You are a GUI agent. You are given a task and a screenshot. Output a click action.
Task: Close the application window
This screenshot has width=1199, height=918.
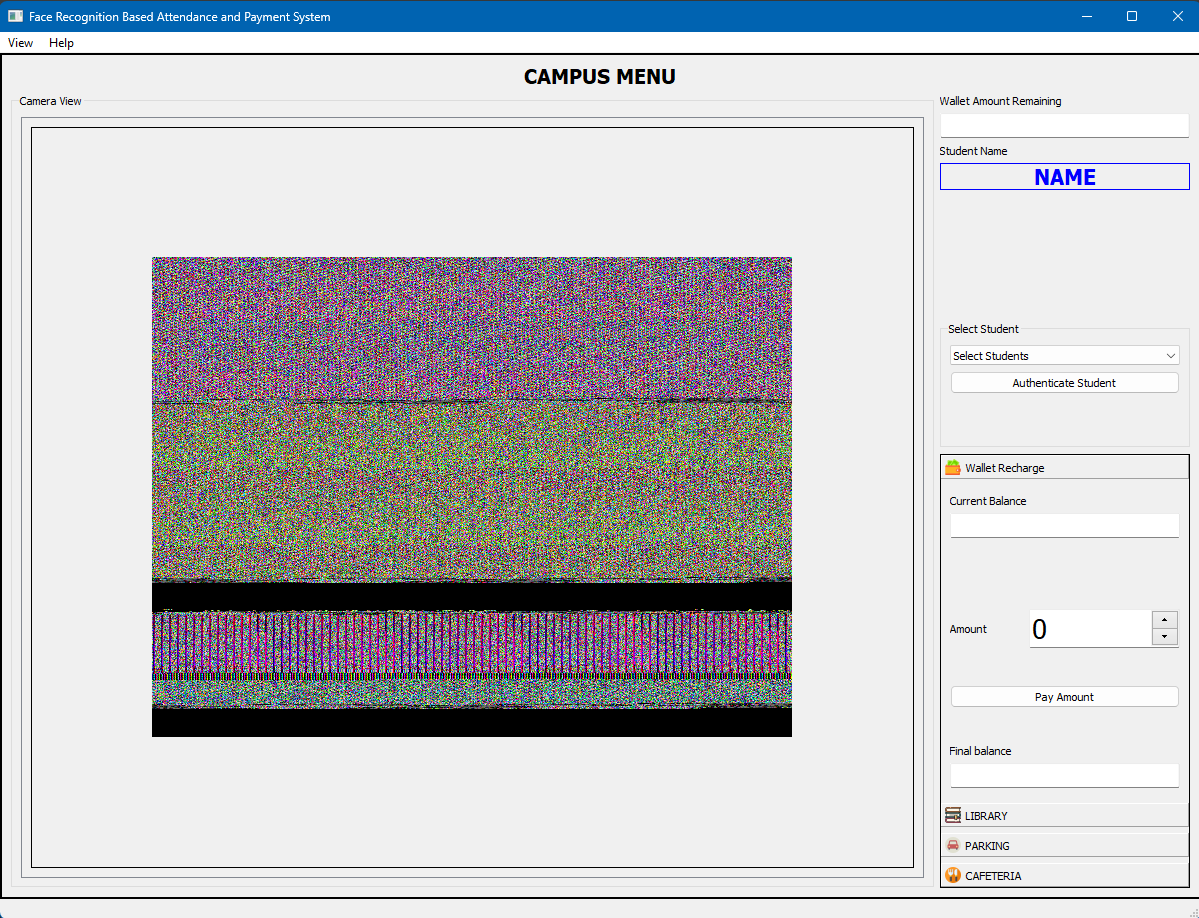pos(1178,16)
